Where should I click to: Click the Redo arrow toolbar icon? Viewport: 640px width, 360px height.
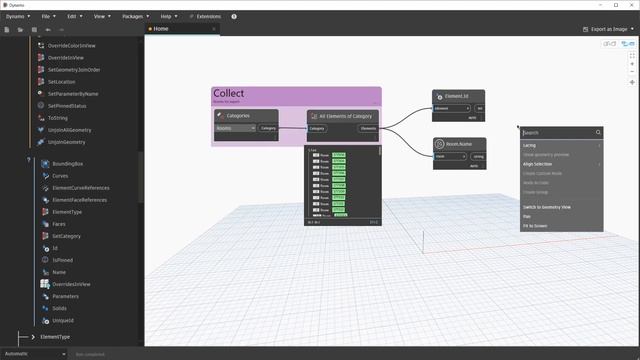click(62, 30)
